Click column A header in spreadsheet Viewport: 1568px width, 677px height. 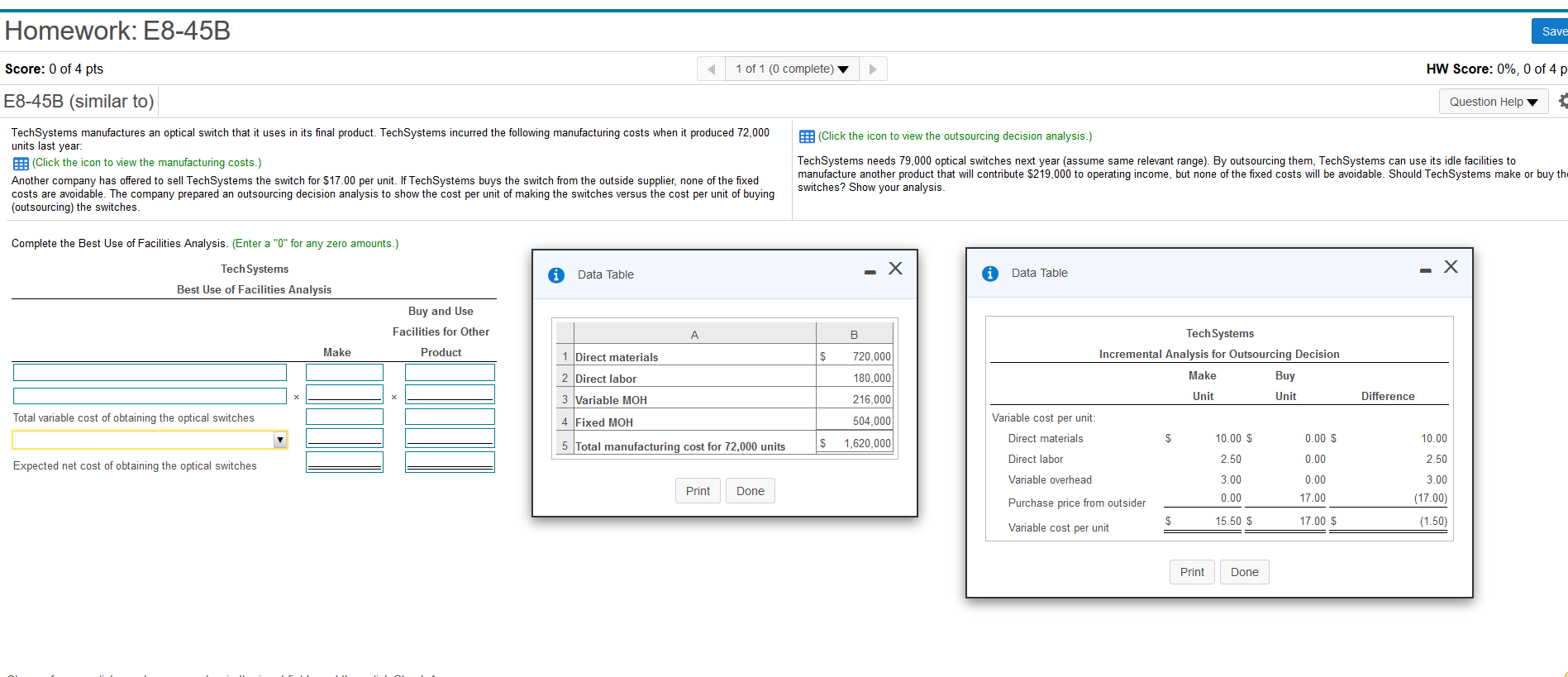[694, 334]
